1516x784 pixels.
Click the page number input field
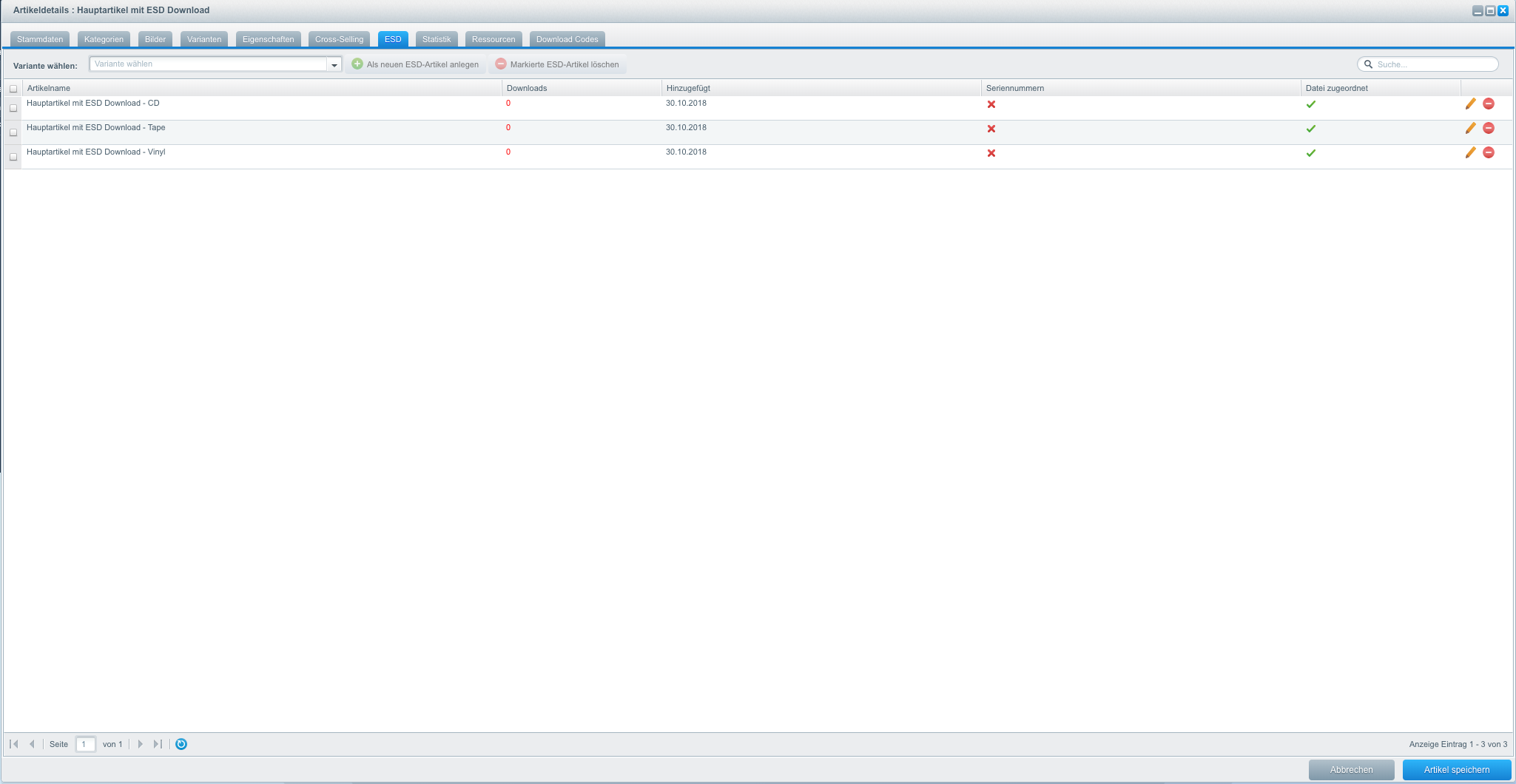pyautogui.click(x=86, y=744)
